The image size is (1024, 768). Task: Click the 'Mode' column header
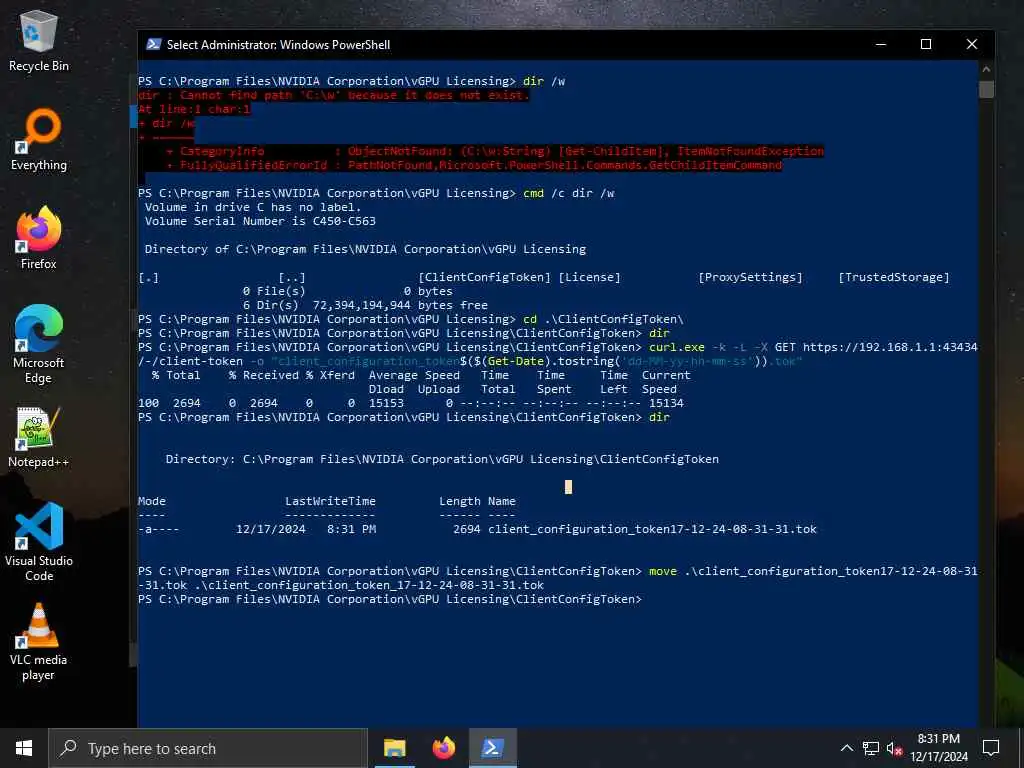coord(152,501)
